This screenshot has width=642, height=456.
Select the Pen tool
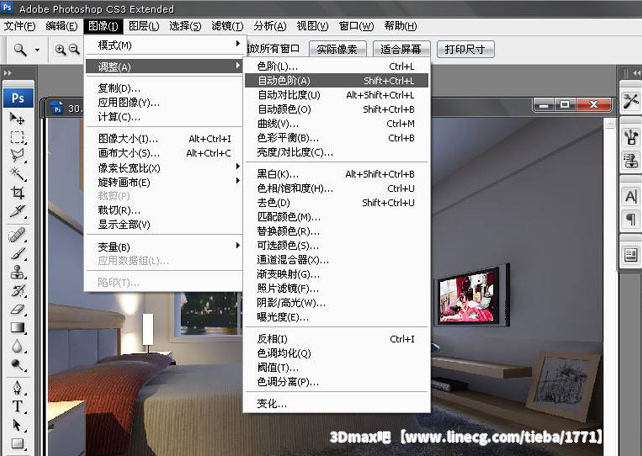17,387
